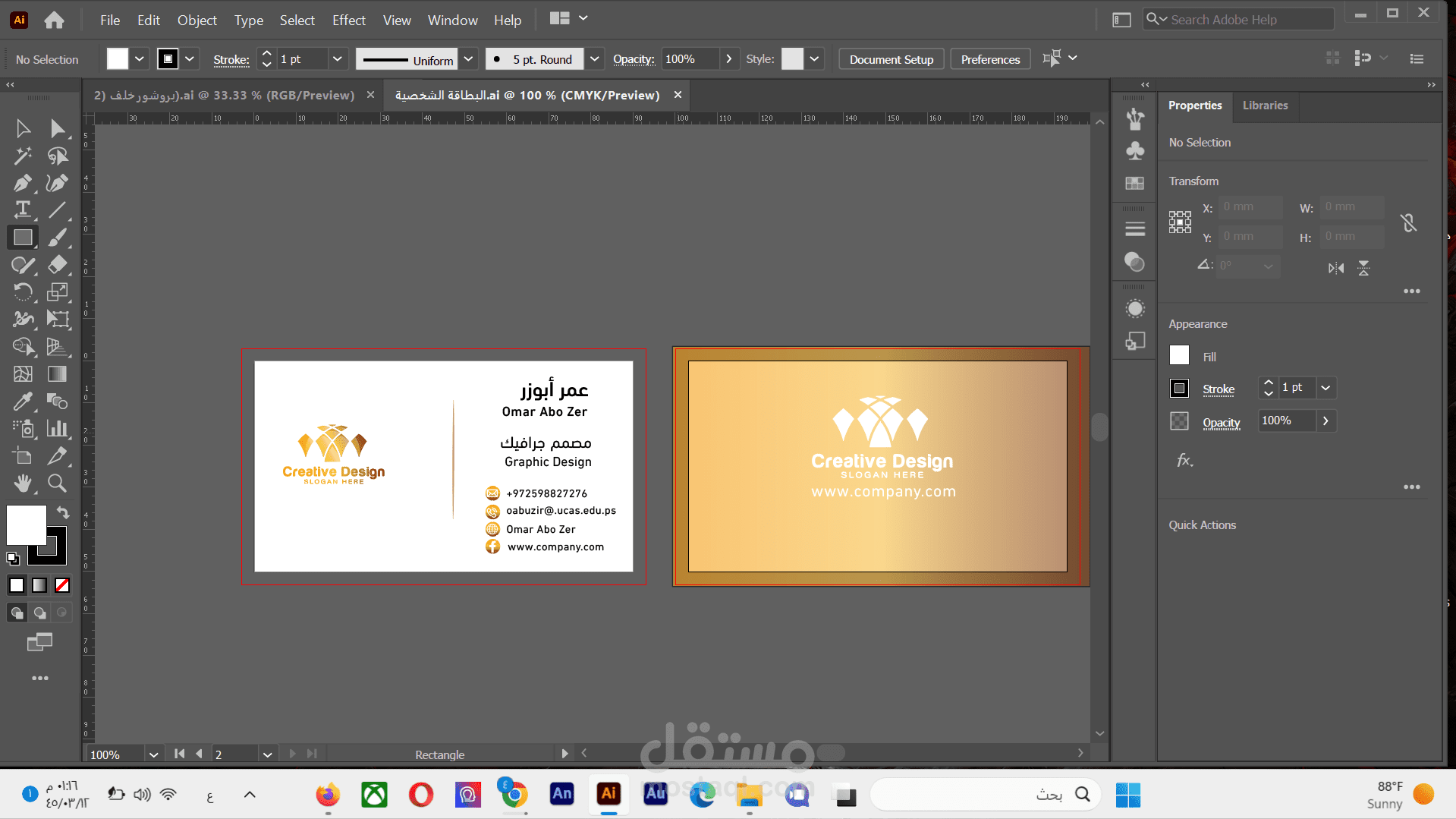Select the Rectangle tool
Screen dimensions: 1456x819
(x=23, y=238)
